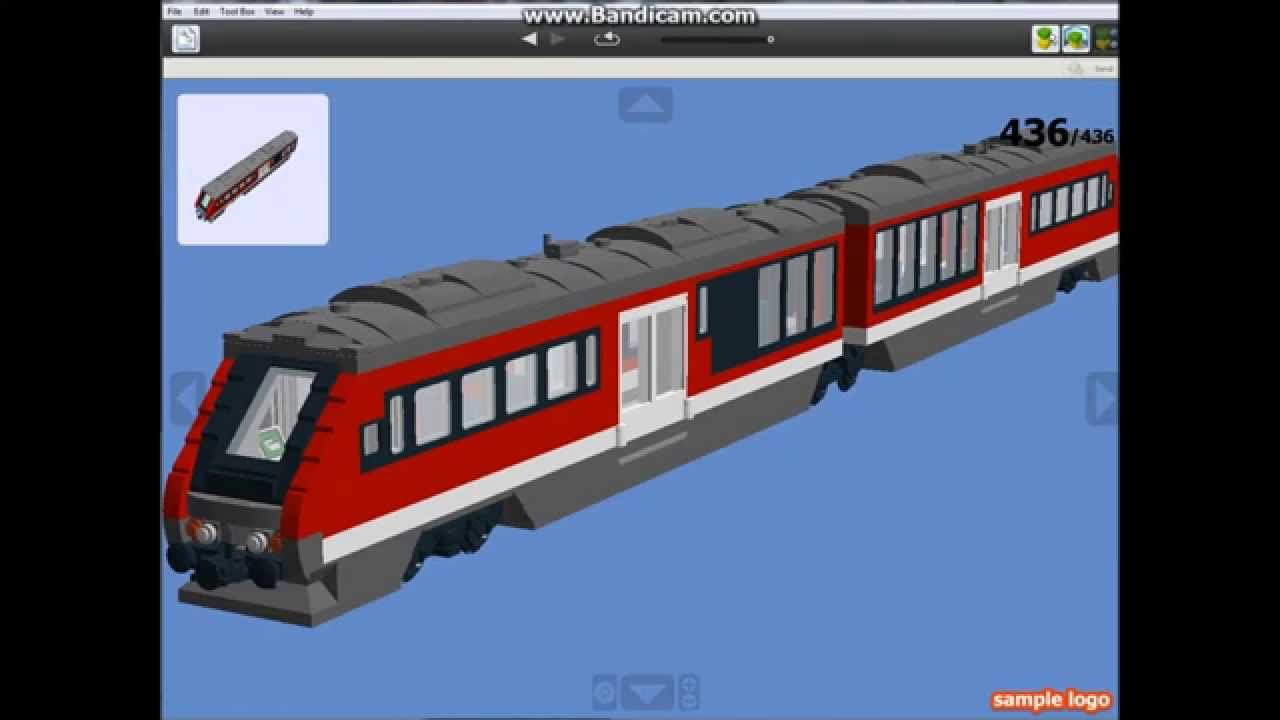Open the Edit menu
1280x720 pixels.
pos(201,11)
